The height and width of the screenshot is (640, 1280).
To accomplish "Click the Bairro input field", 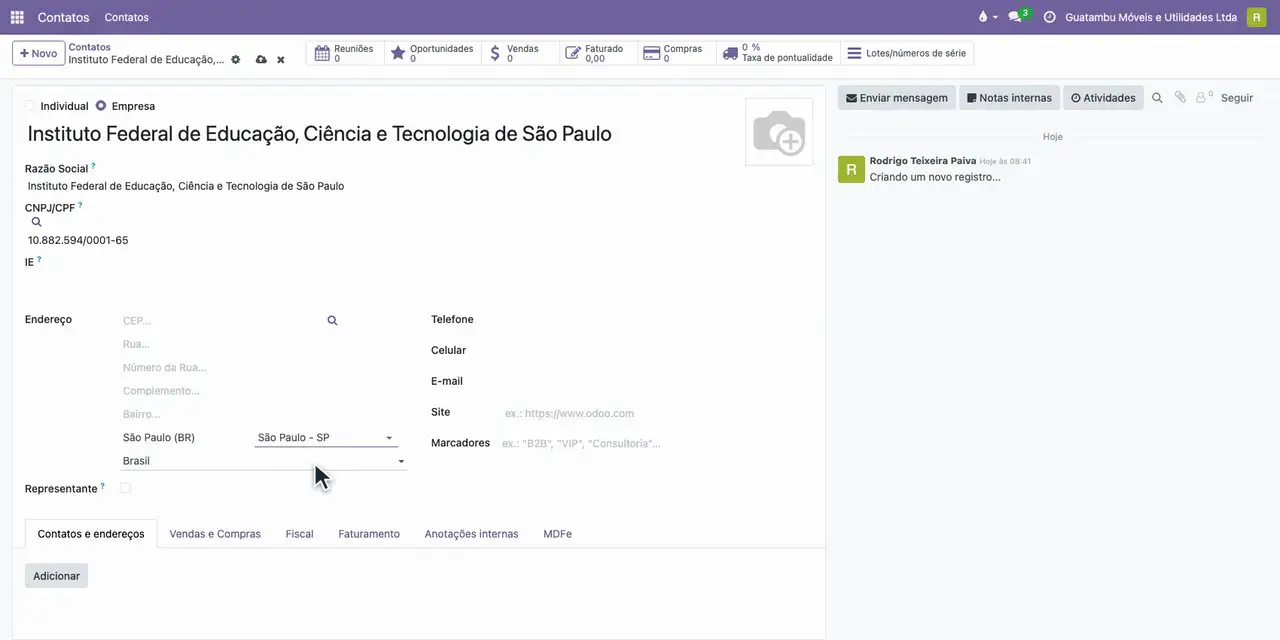I will coord(264,414).
